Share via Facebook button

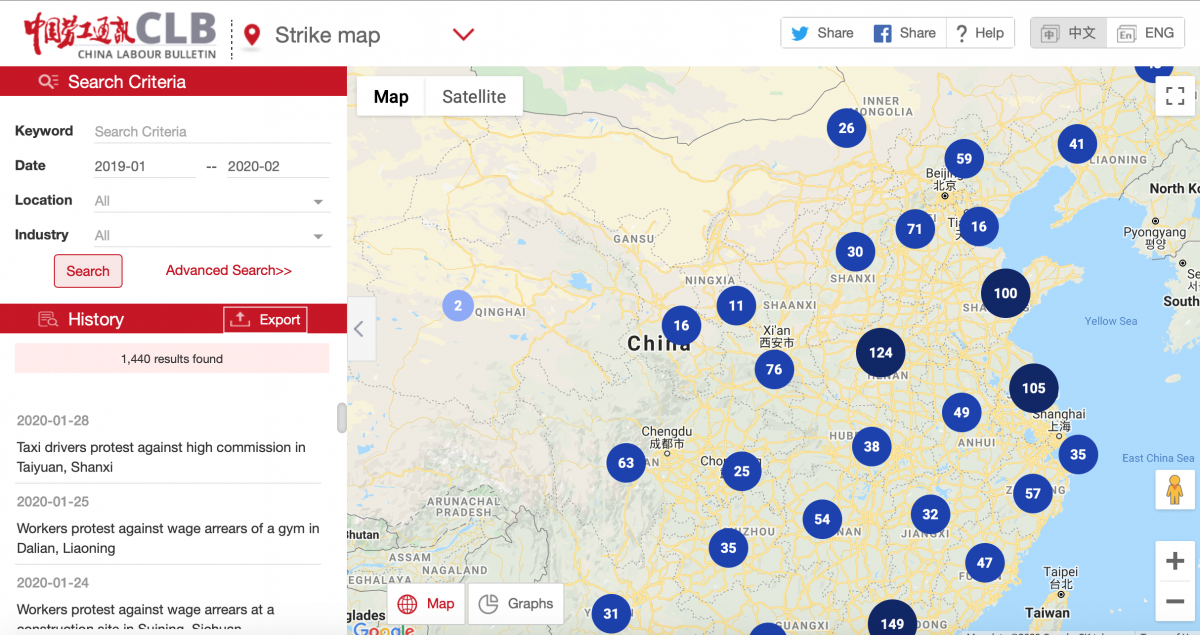coord(904,33)
